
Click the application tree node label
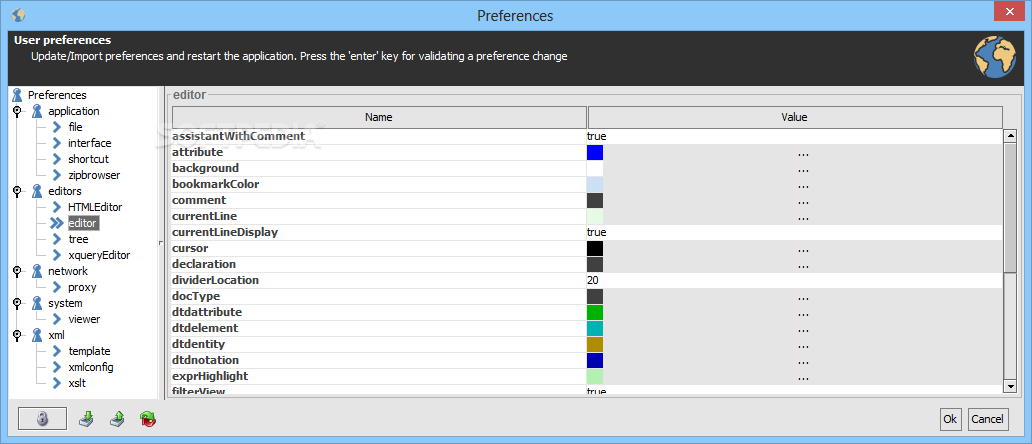pyautogui.click(x=74, y=111)
